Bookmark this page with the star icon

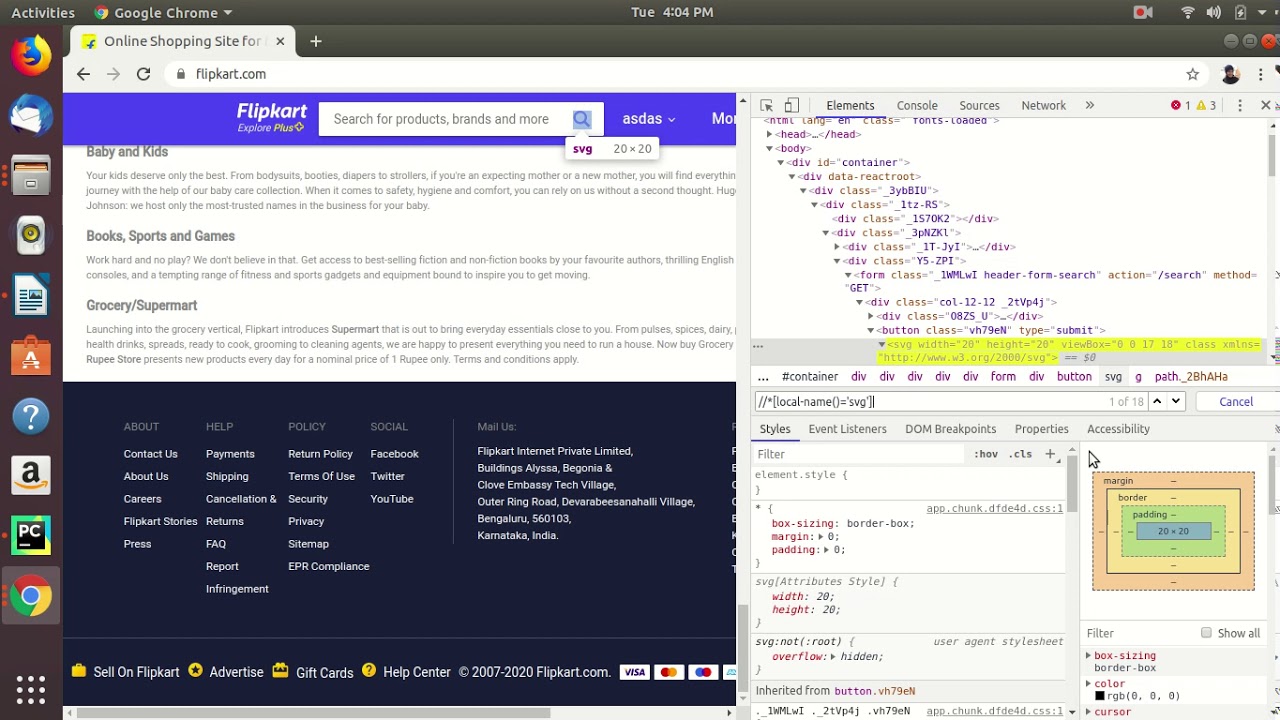coord(1193,74)
